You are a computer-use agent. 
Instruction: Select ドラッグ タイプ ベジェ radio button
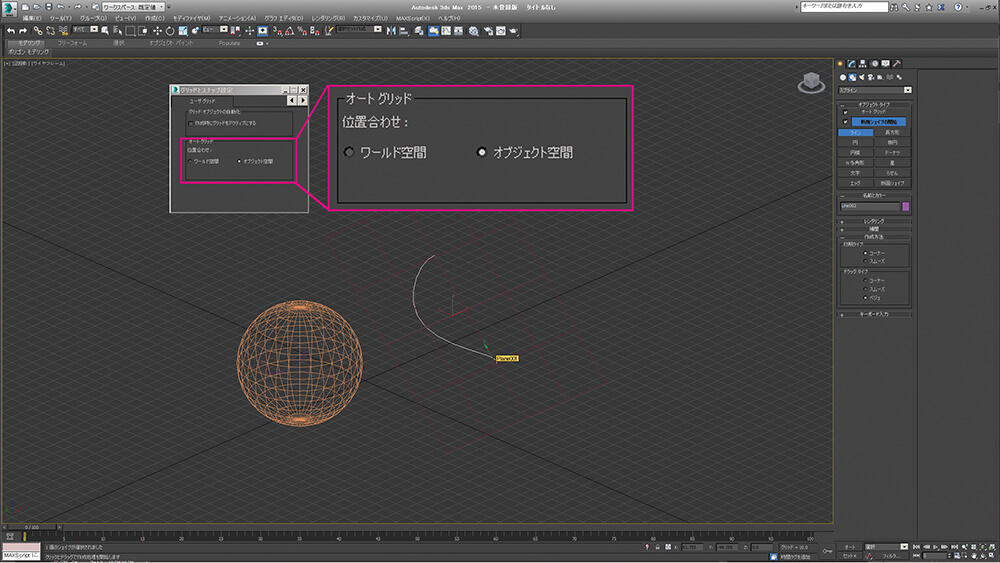865,298
